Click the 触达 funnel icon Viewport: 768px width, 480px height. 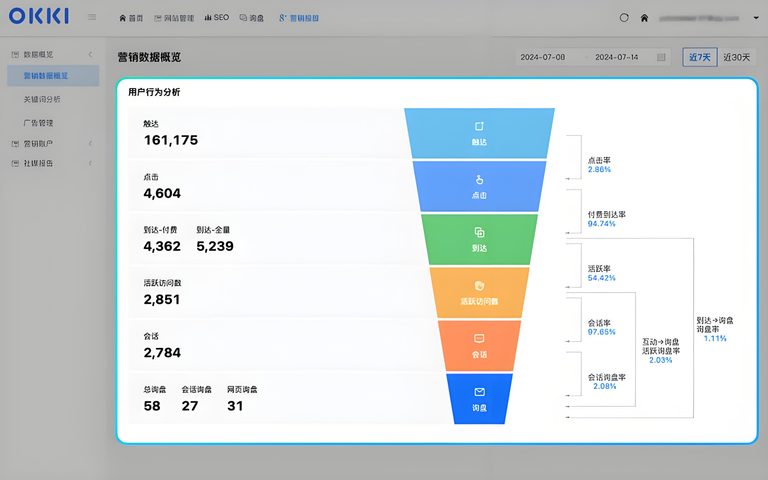point(480,126)
